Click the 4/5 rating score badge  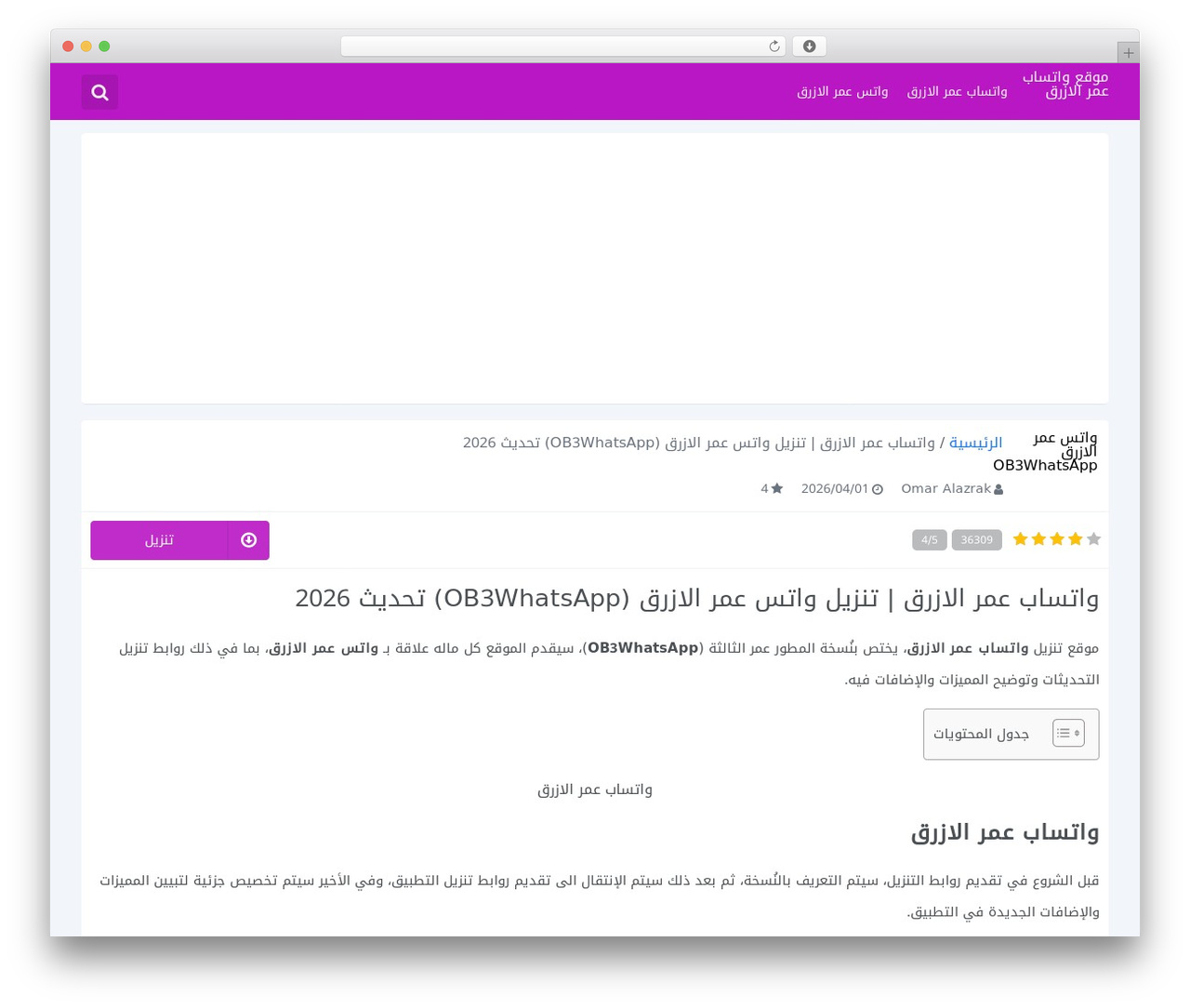(929, 539)
